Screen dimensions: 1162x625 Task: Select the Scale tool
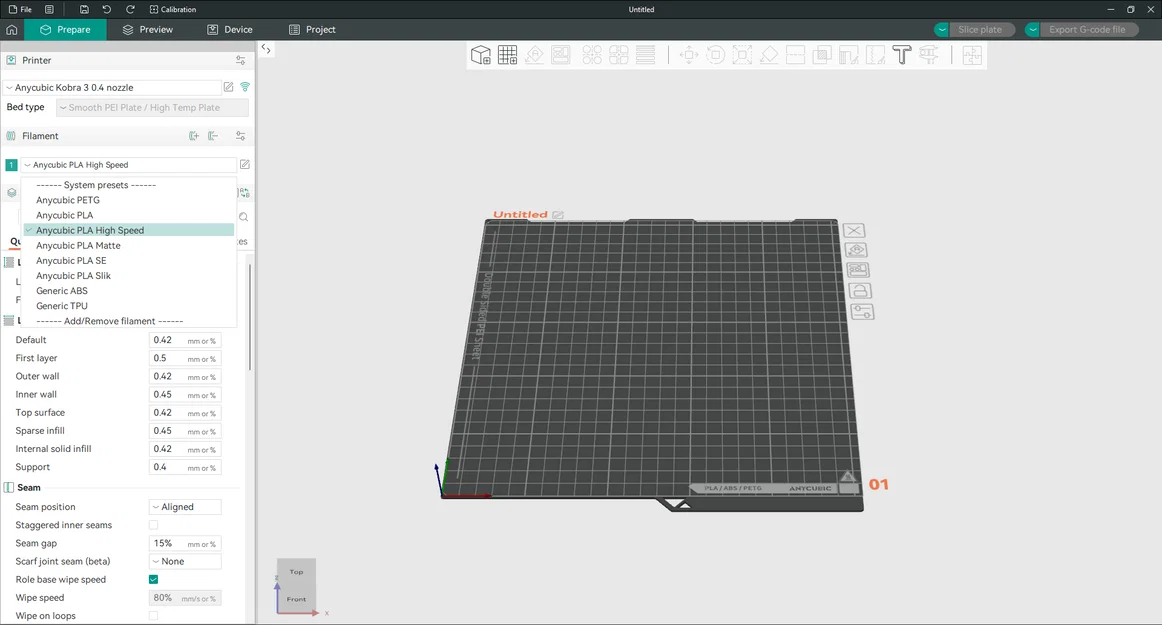tap(742, 55)
